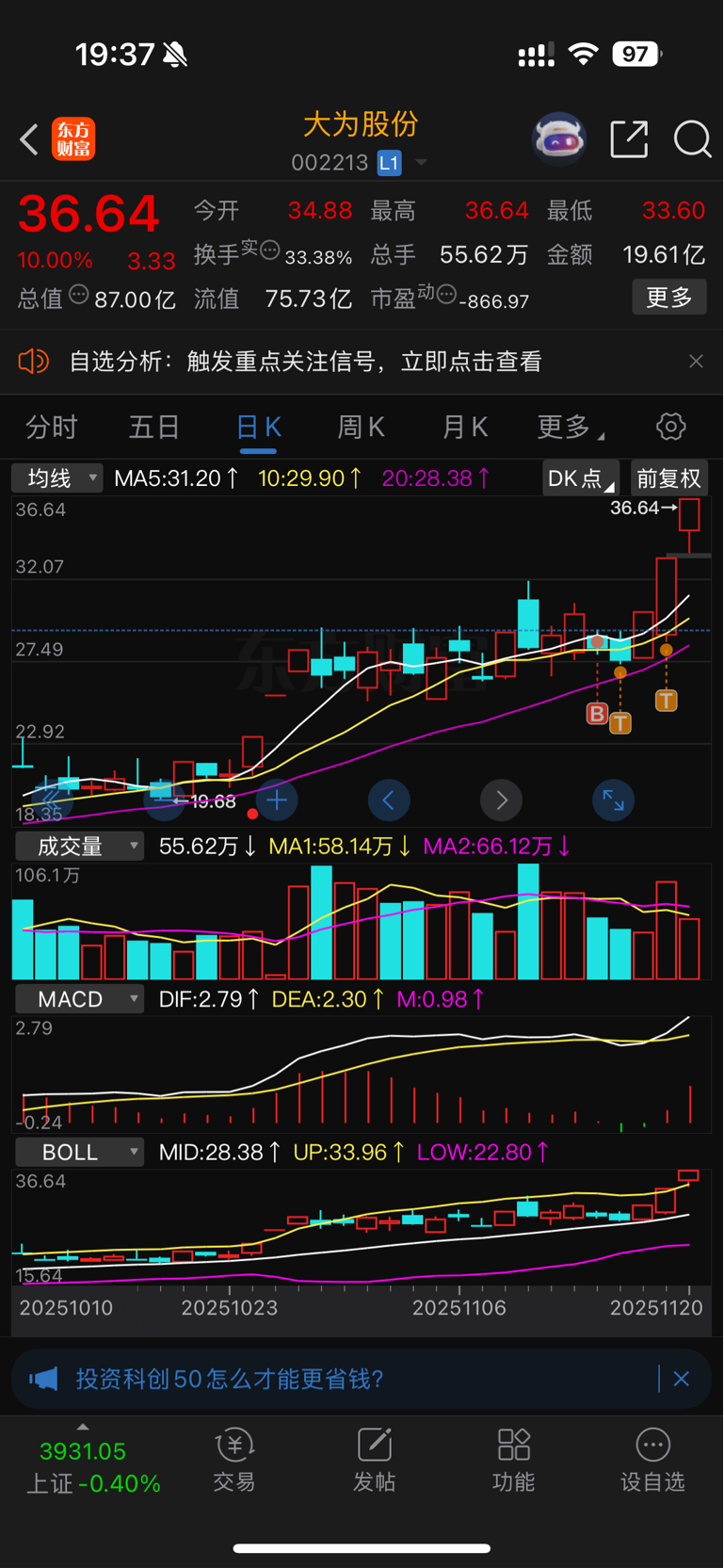Open the 成交量 indicator dropdown
The image size is (724, 1568).
[x=79, y=846]
